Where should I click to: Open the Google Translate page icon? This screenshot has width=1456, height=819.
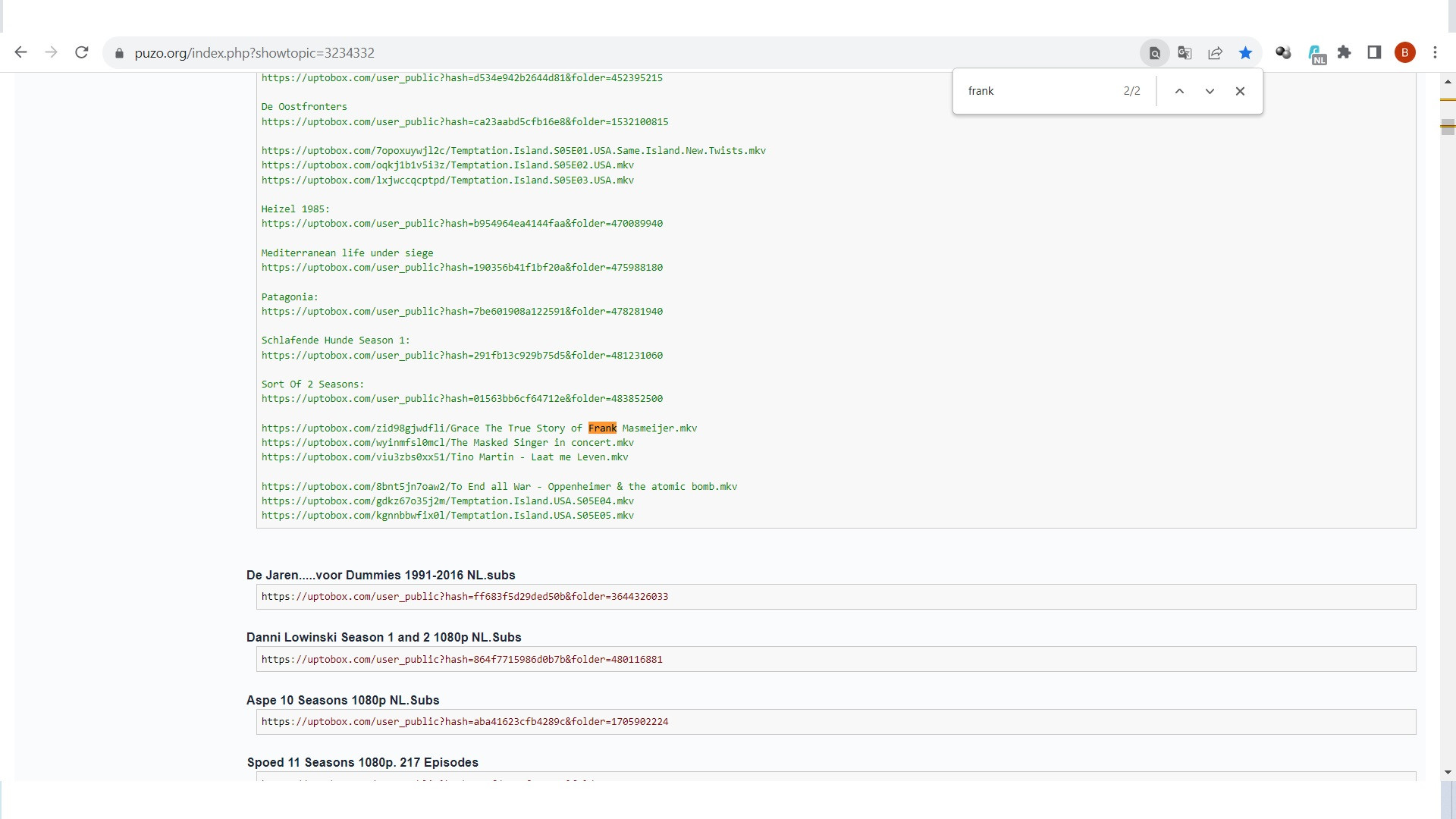pyautogui.click(x=1185, y=52)
